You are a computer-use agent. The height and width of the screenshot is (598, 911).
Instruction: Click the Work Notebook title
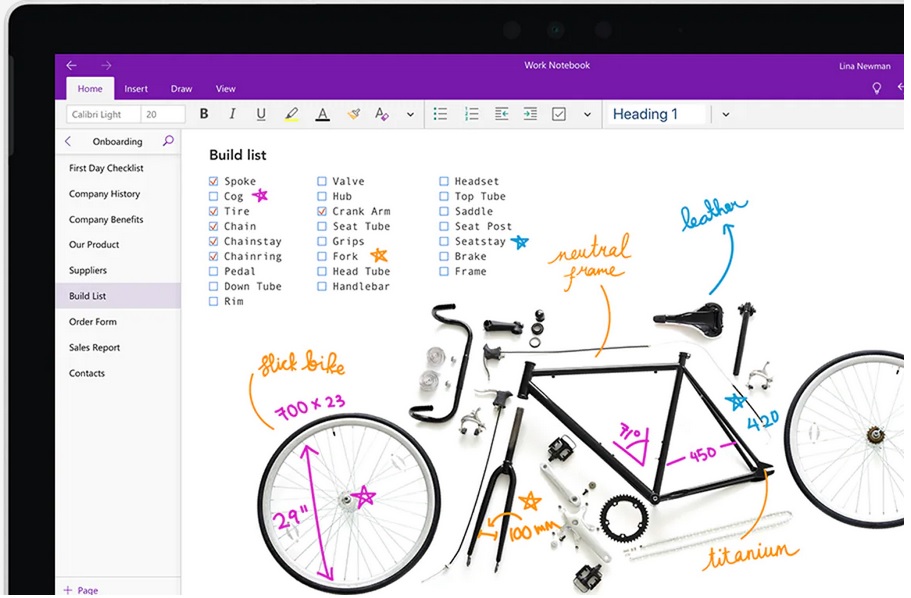(557, 65)
